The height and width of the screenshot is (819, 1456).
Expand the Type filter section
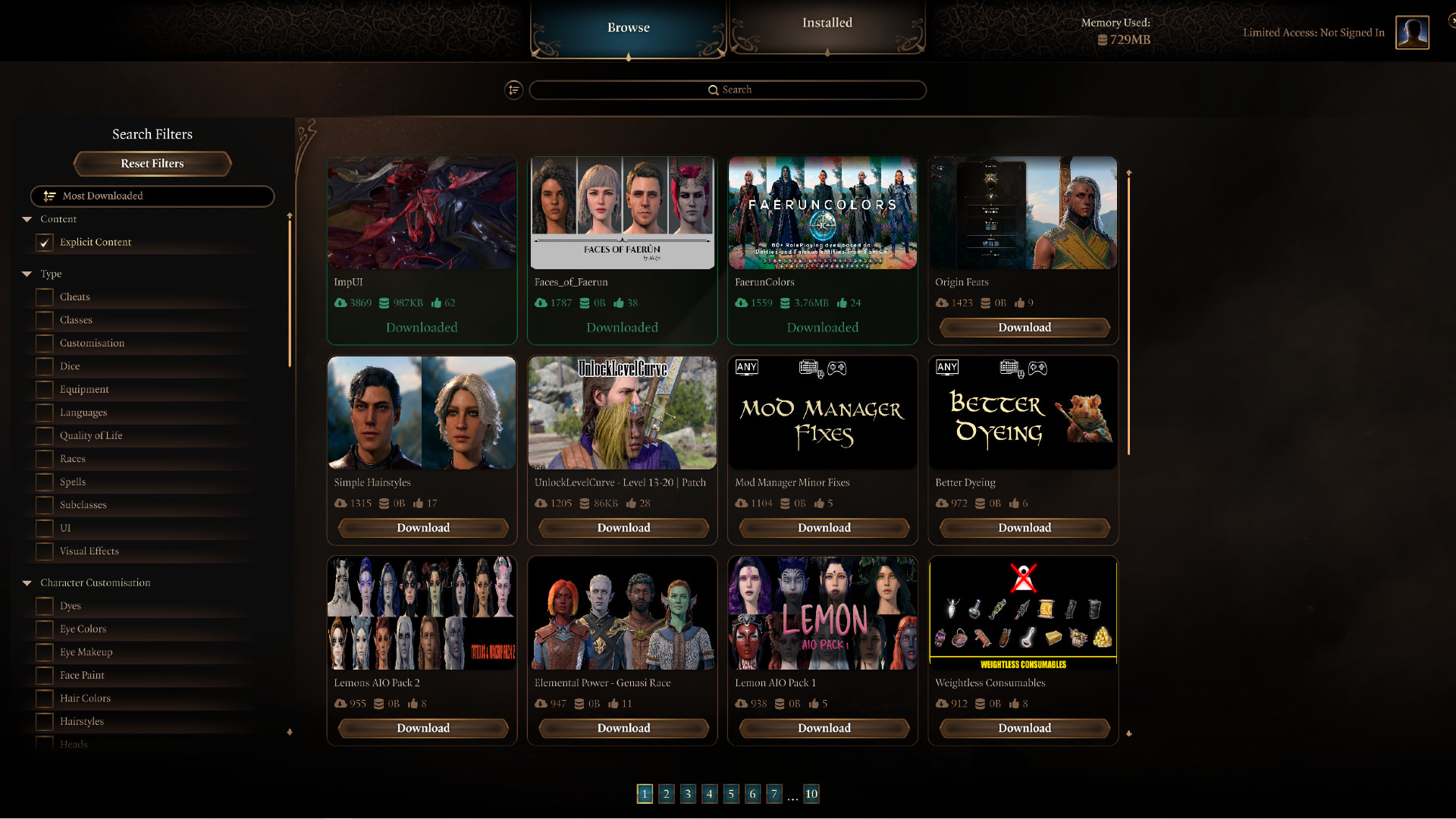coord(28,273)
